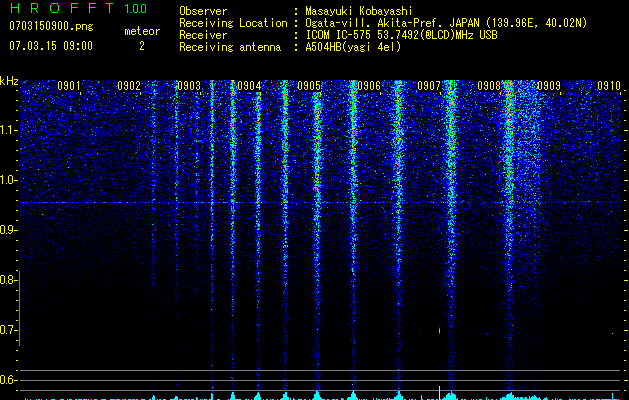Click the 0.7 kHz axis label
Image resolution: width=629 pixels, height=400 pixels.
pyautogui.click(x=8, y=330)
